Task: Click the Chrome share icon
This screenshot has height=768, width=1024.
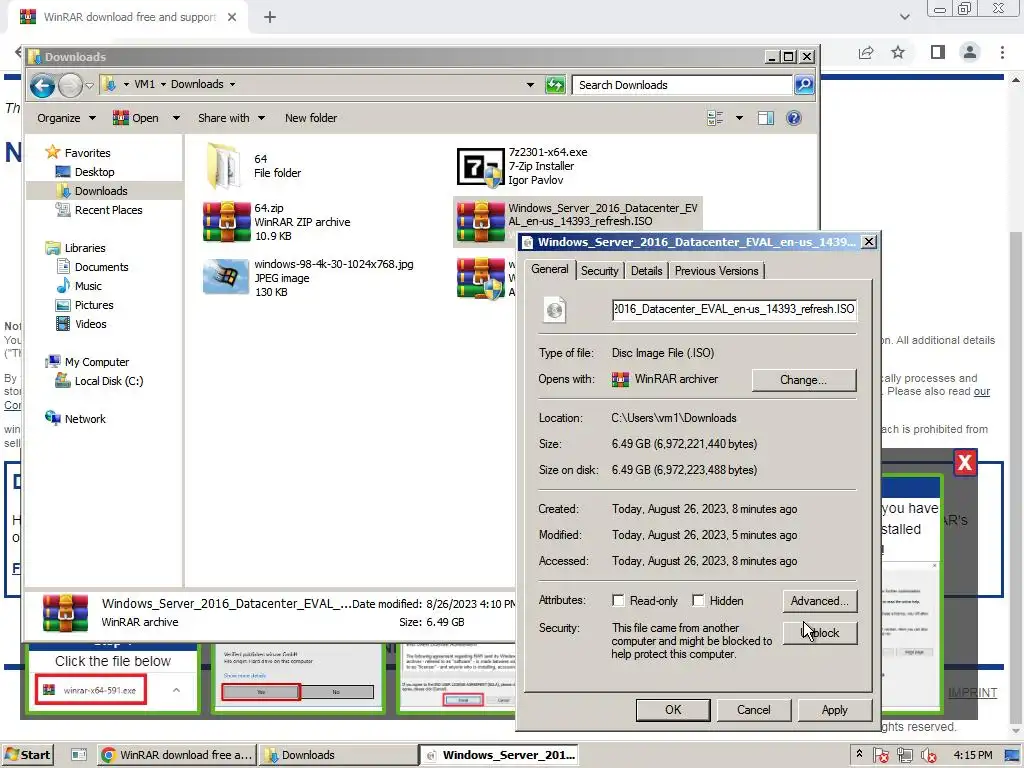Action: [866, 52]
